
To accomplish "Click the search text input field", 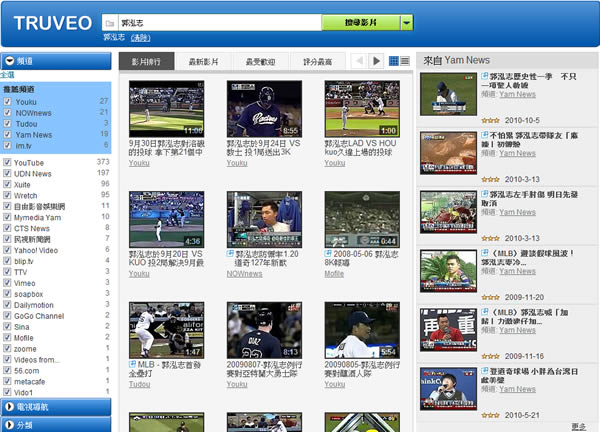I will (x=215, y=22).
